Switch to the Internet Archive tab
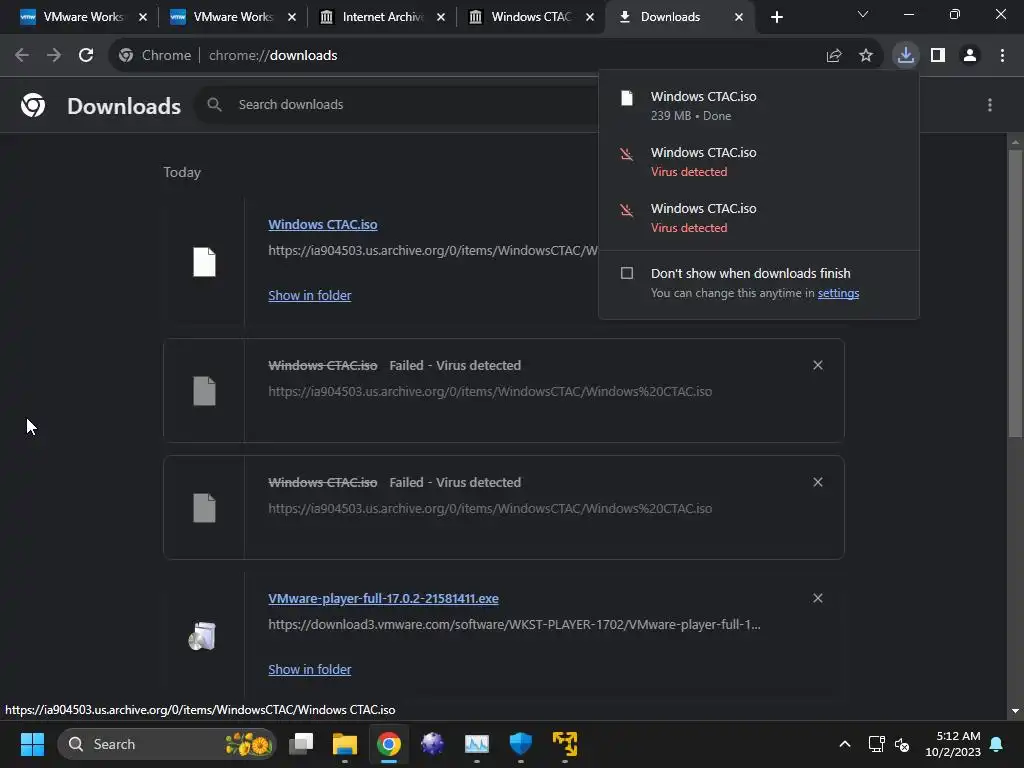1024x768 pixels. point(383,17)
